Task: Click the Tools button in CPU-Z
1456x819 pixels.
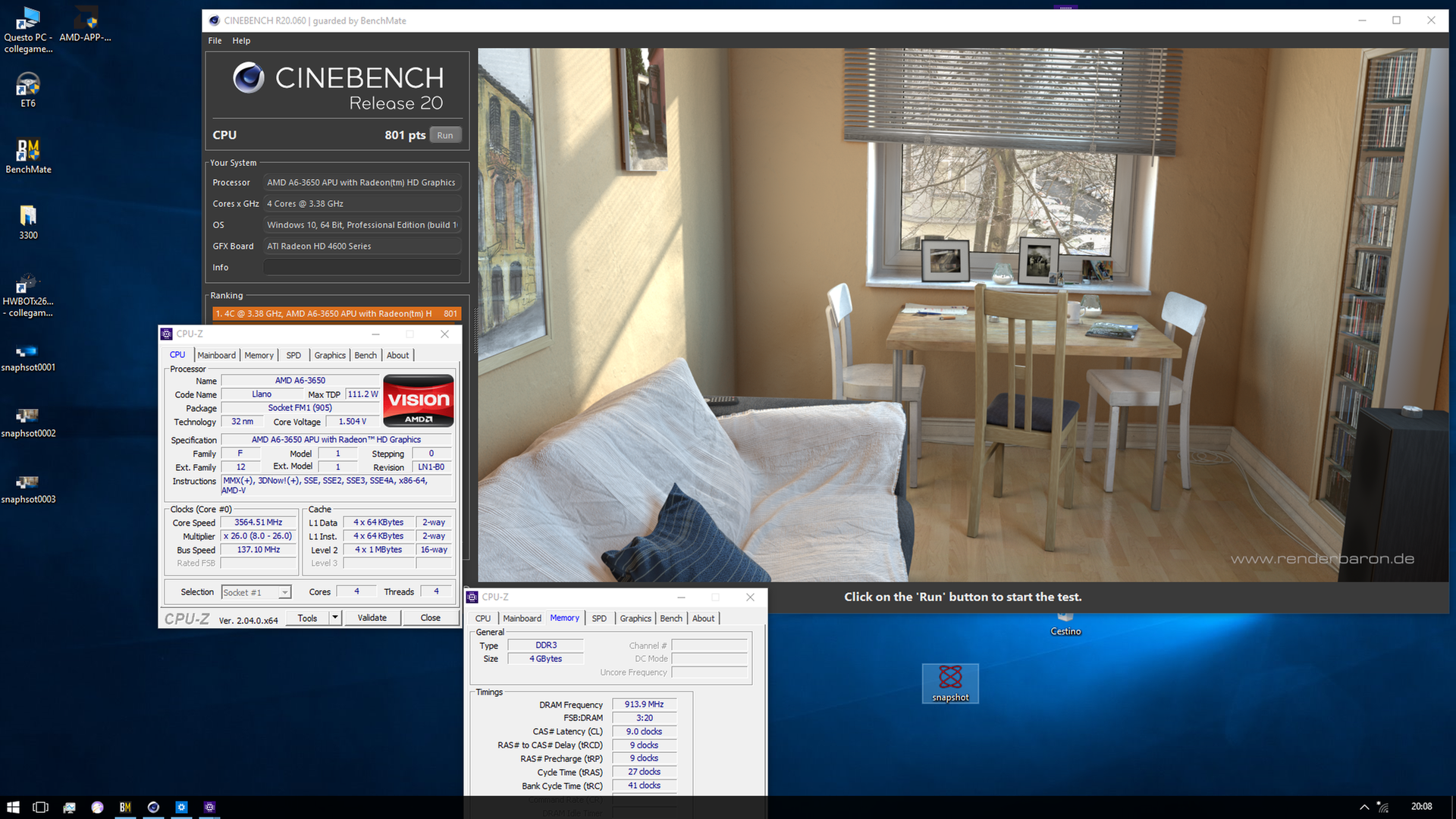Action: (307, 618)
